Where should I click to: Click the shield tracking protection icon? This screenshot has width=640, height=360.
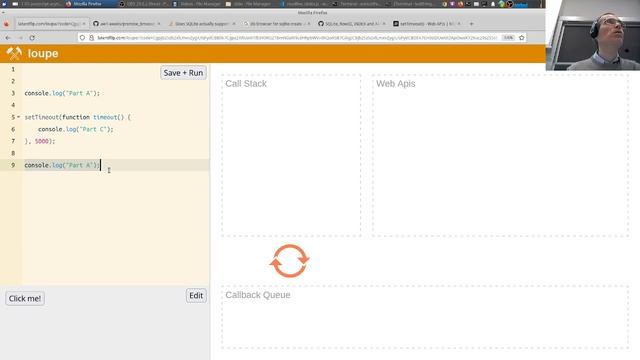[x=82, y=38]
